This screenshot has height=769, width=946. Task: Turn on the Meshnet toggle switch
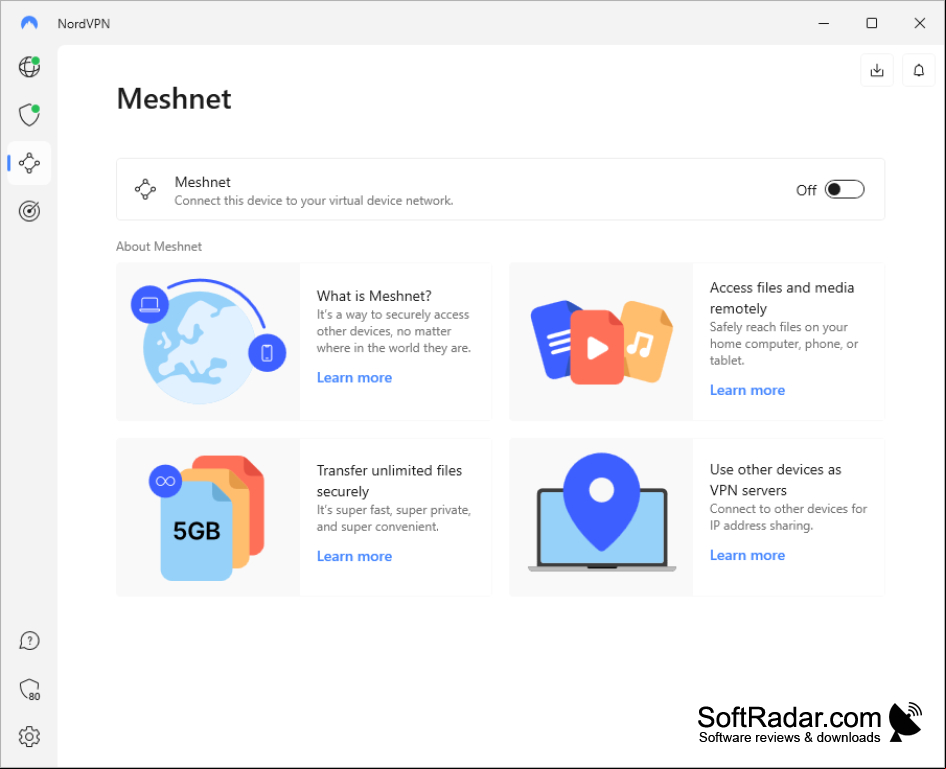[x=844, y=189]
